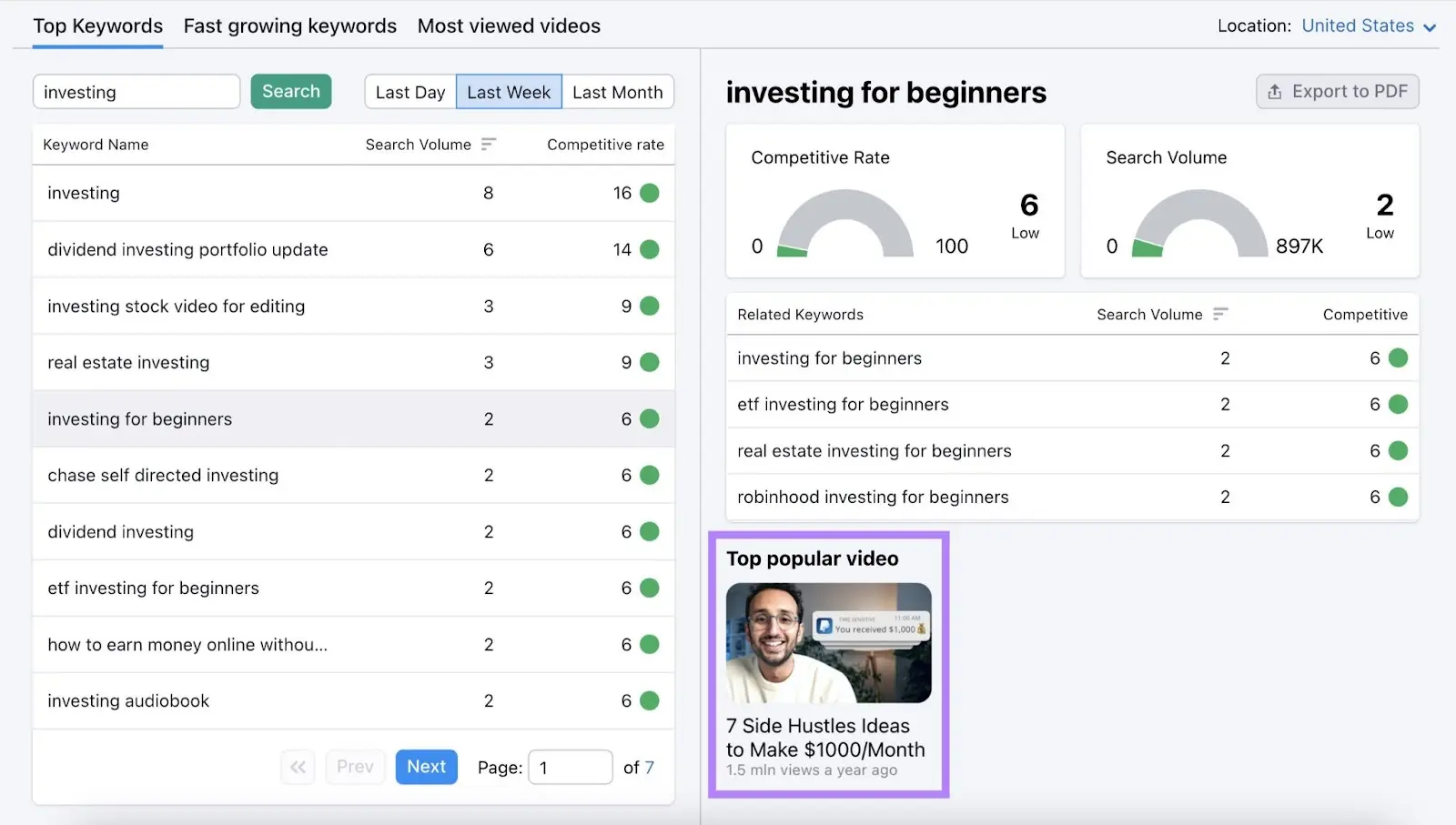Screen dimensions: 1456x825
Task: Select the Last Week time range
Action: click(x=509, y=92)
